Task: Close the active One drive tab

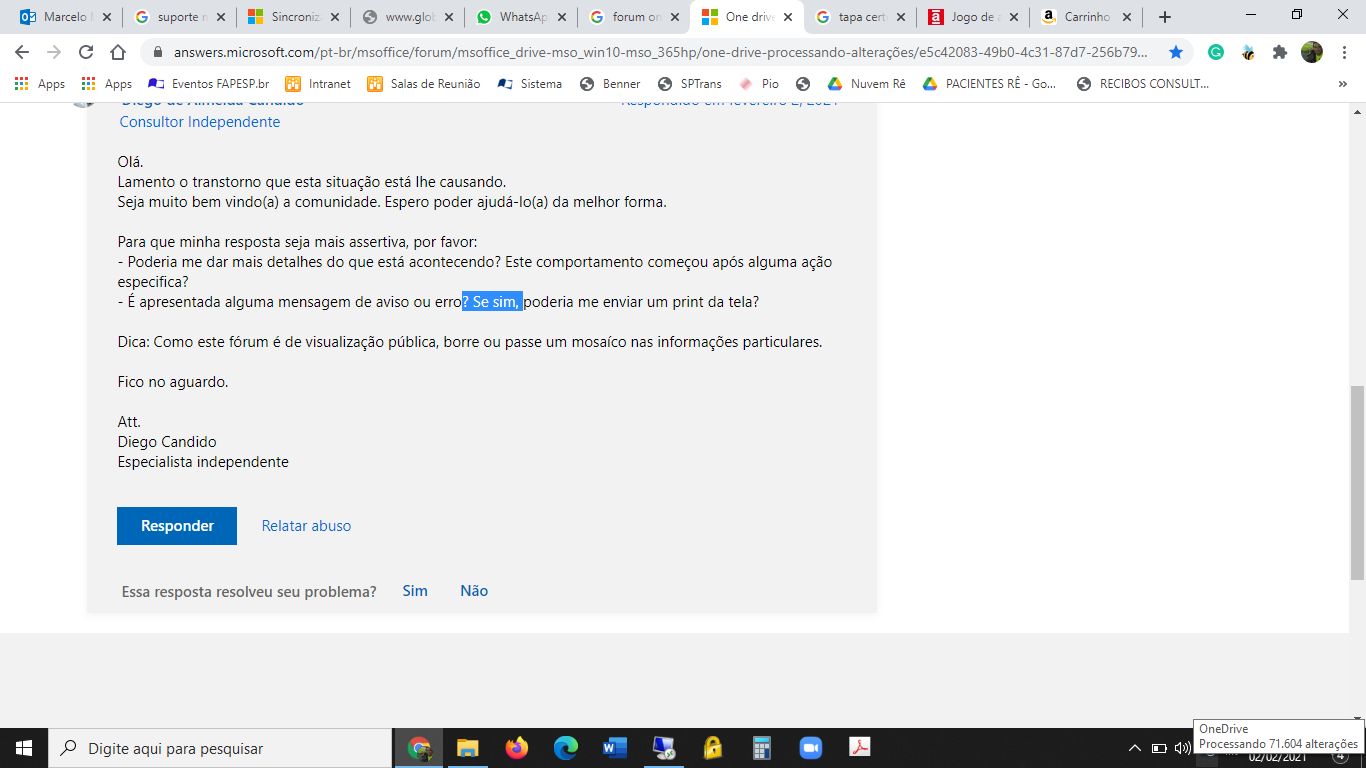Action: tap(787, 17)
